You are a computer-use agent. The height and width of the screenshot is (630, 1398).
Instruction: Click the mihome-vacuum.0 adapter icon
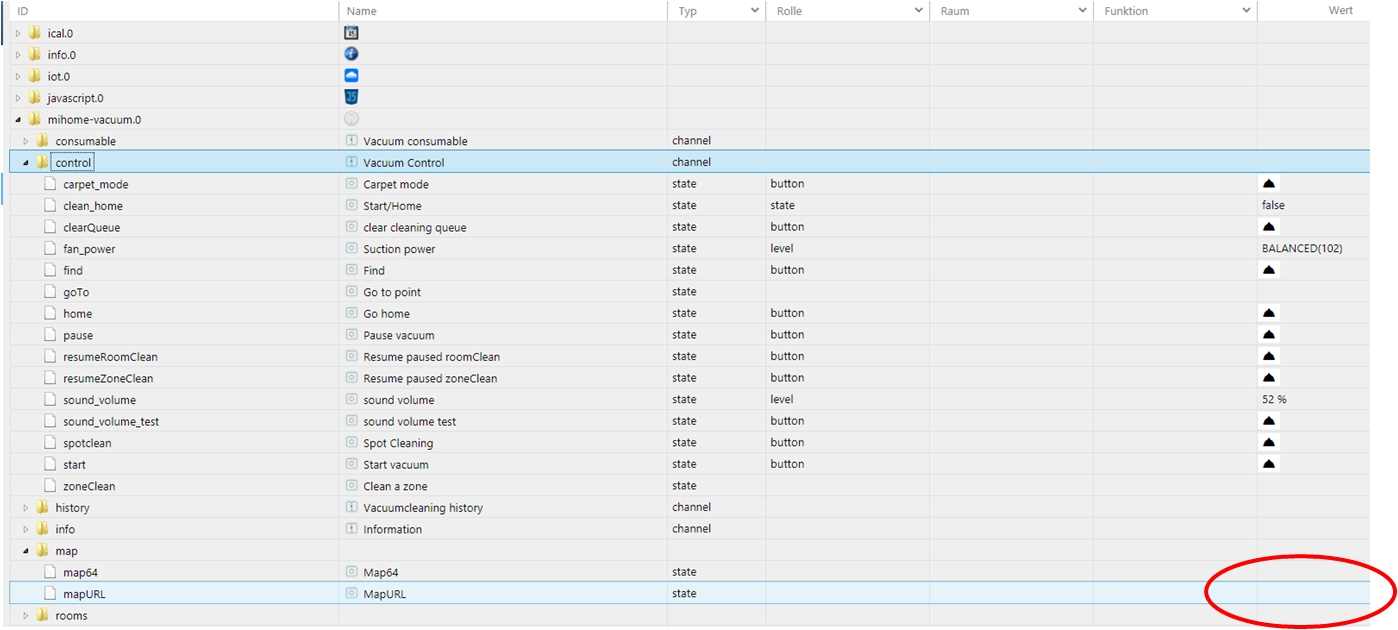[x=351, y=119]
